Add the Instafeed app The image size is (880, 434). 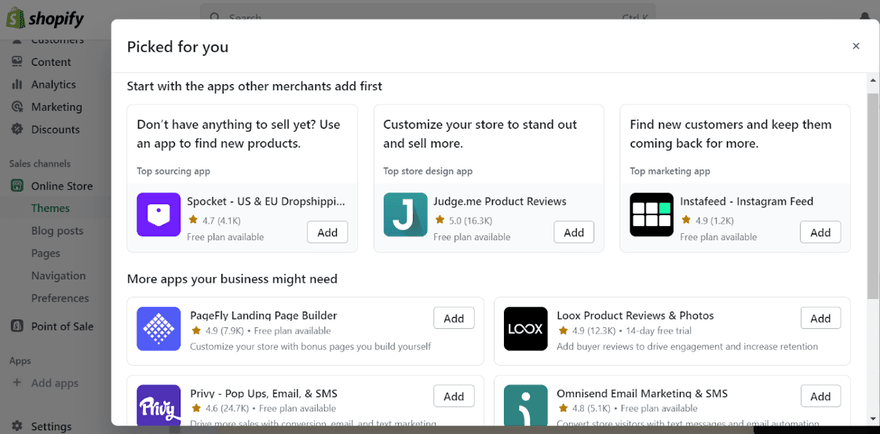(820, 233)
